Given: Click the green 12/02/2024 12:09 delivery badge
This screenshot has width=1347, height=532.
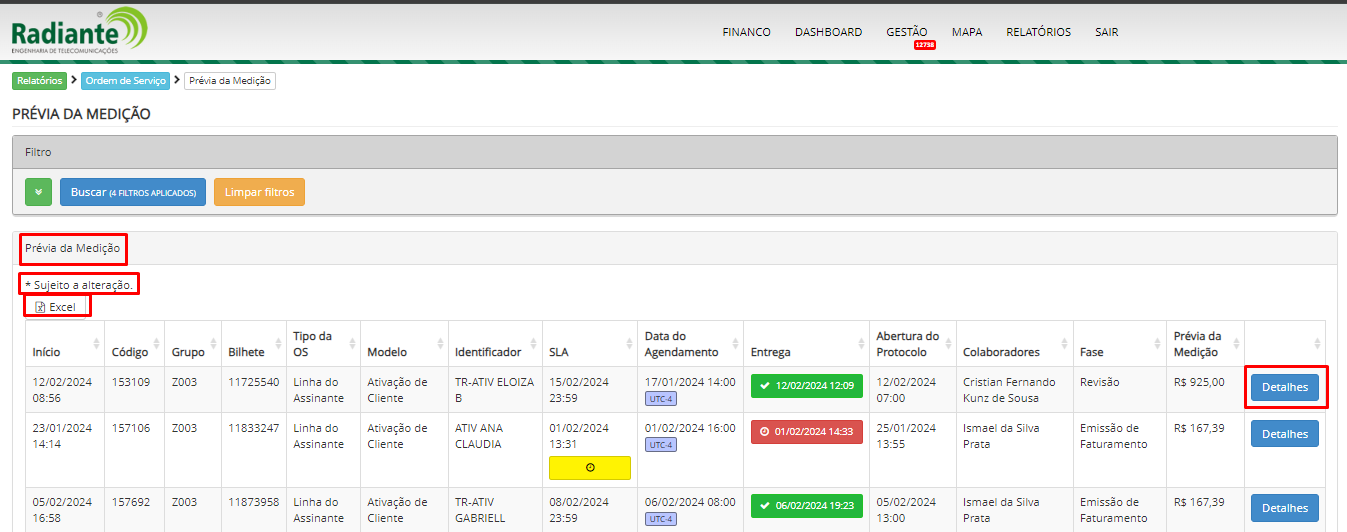Looking at the screenshot, I should pos(806,386).
